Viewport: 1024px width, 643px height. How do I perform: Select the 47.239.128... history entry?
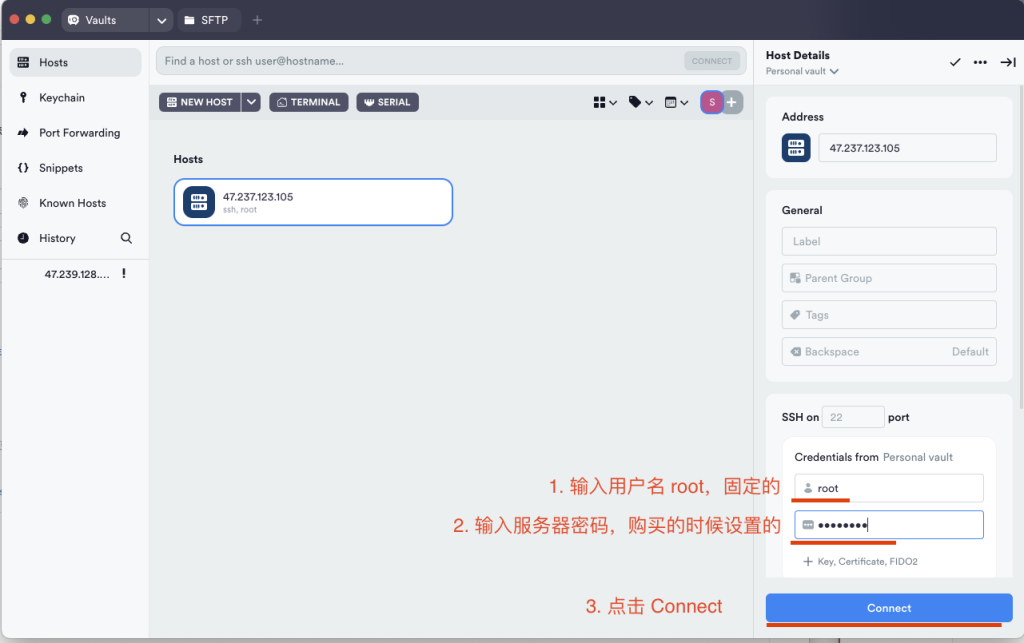click(76, 274)
